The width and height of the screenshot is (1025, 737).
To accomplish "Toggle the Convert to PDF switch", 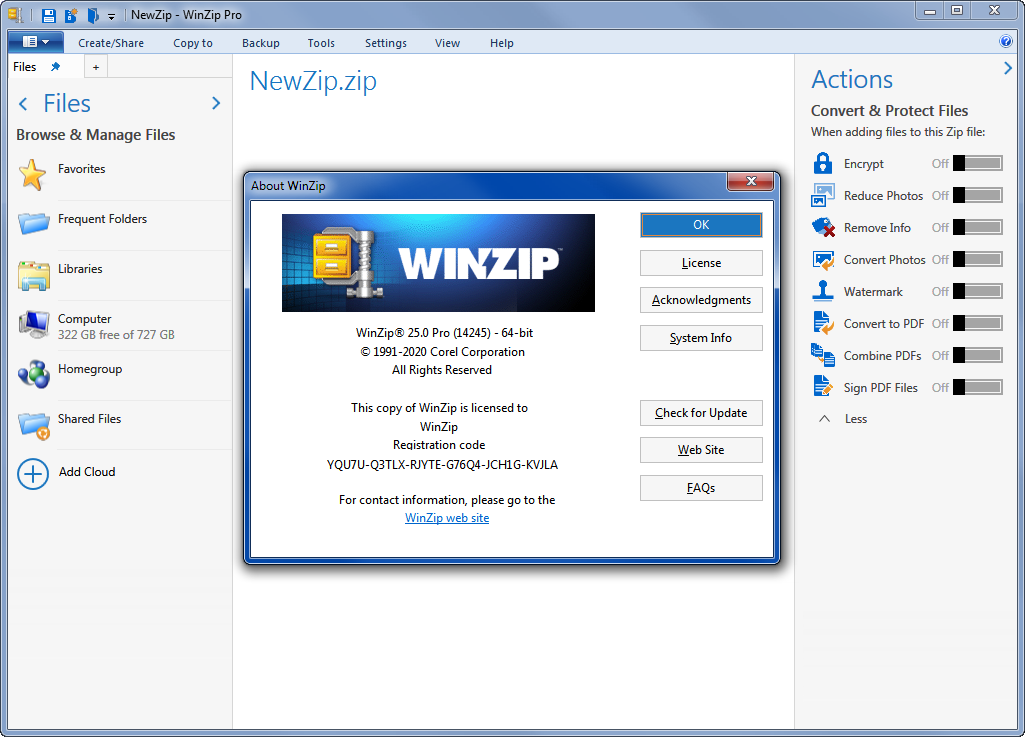I will [978, 323].
